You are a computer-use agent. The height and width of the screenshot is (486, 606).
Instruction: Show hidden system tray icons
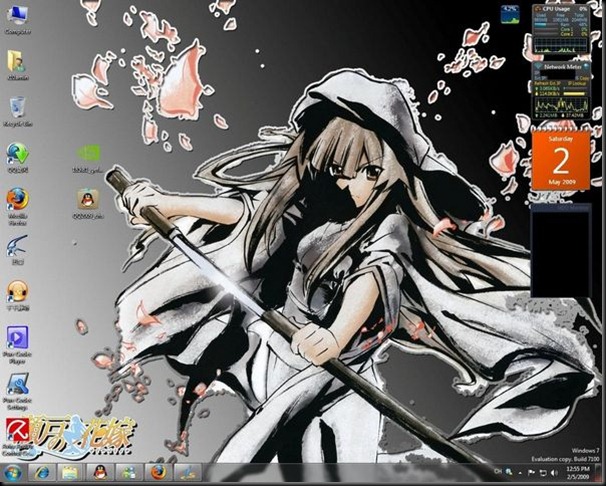(x=520, y=472)
